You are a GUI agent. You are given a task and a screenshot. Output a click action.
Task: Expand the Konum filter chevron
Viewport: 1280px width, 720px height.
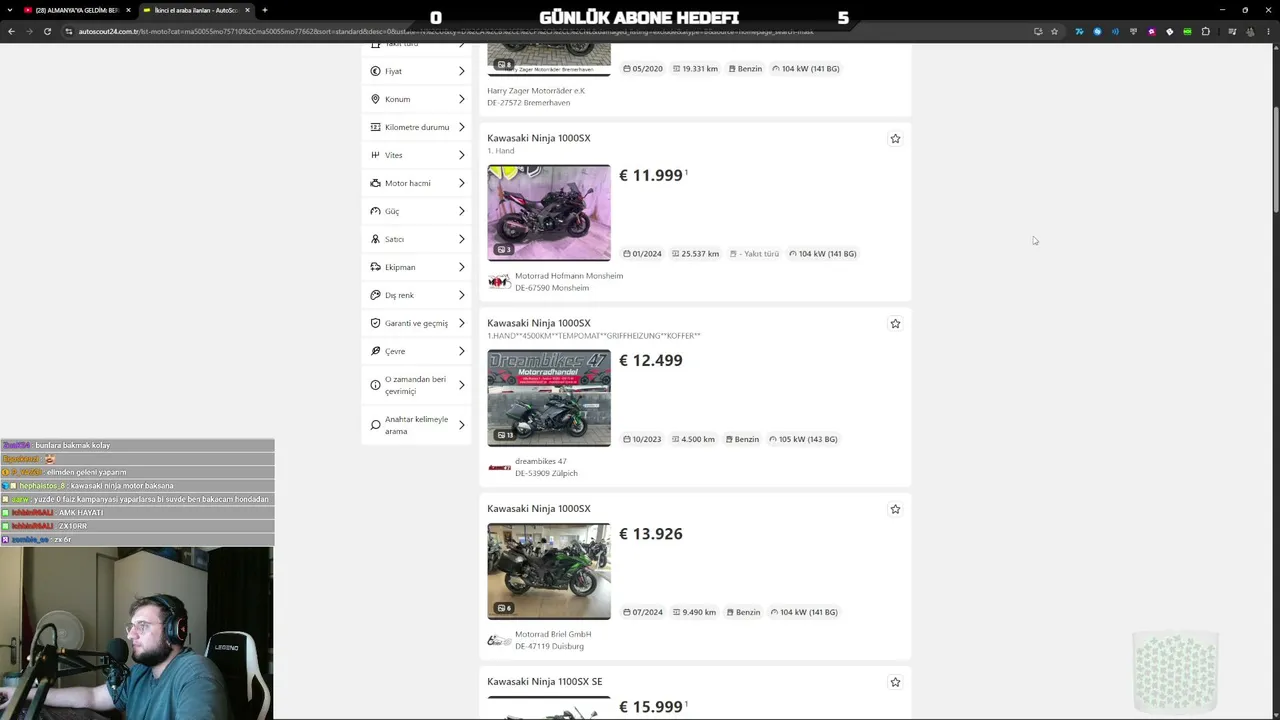pyautogui.click(x=461, y=99)
